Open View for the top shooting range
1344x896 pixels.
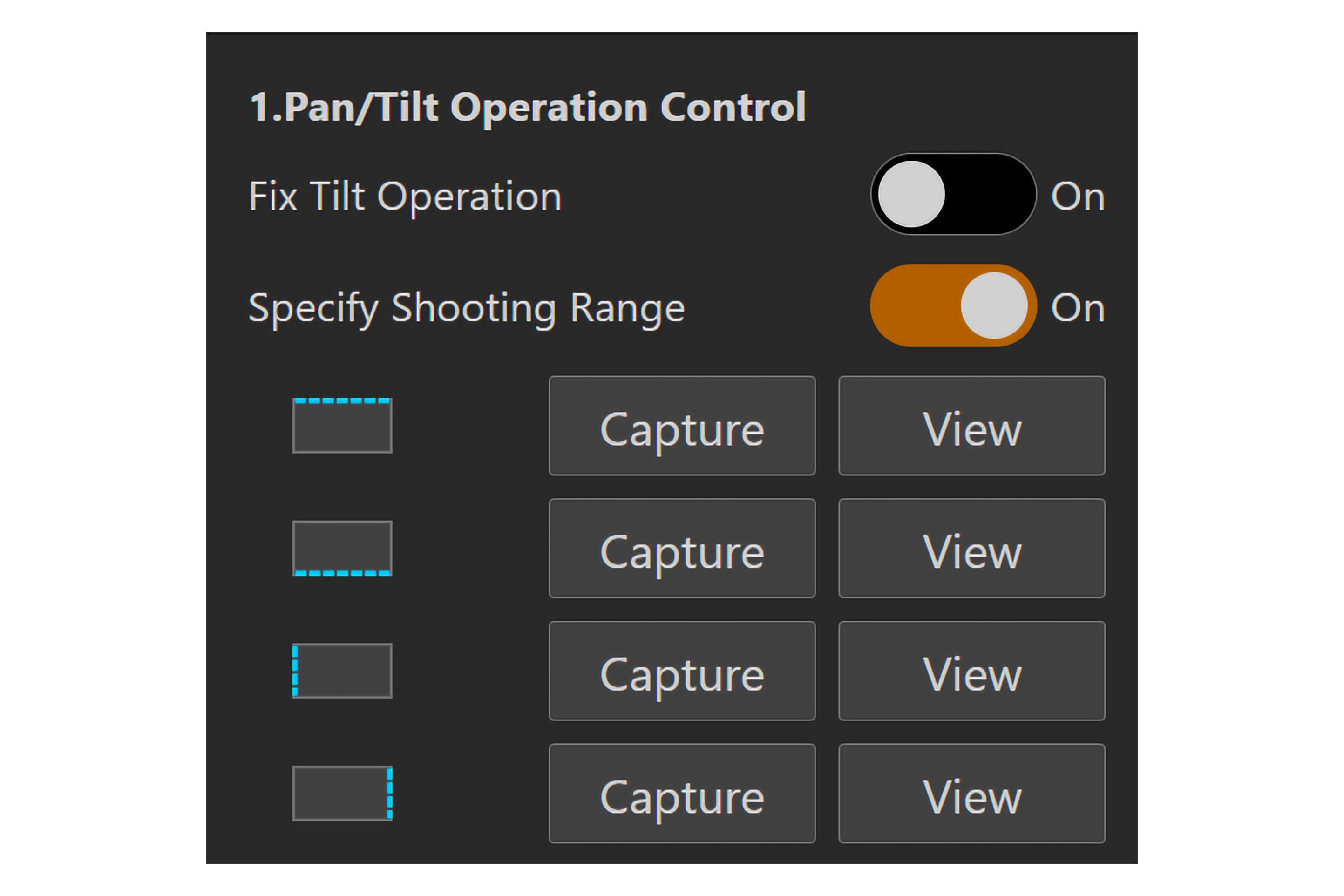tap(971, 426)
